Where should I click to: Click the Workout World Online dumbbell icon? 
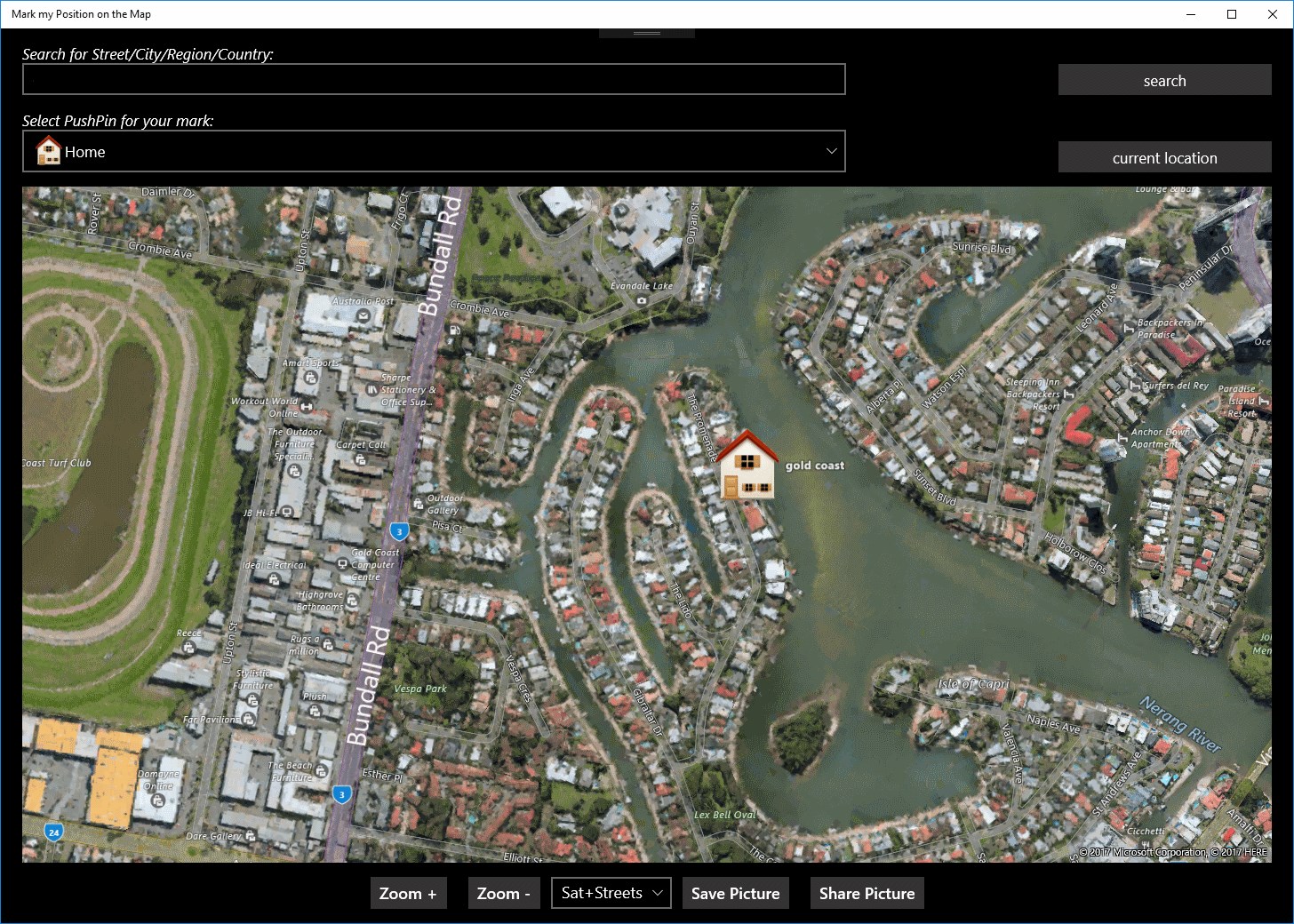coord(307,407)
